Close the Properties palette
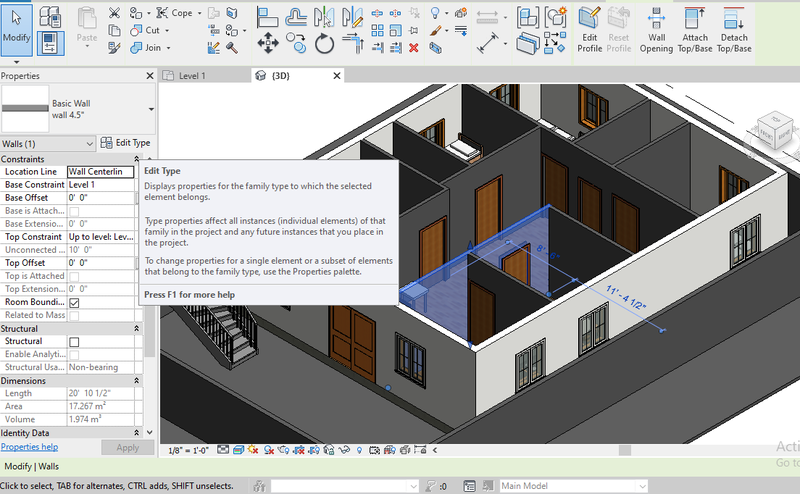800x494 pixels. [x=149, y=76]
